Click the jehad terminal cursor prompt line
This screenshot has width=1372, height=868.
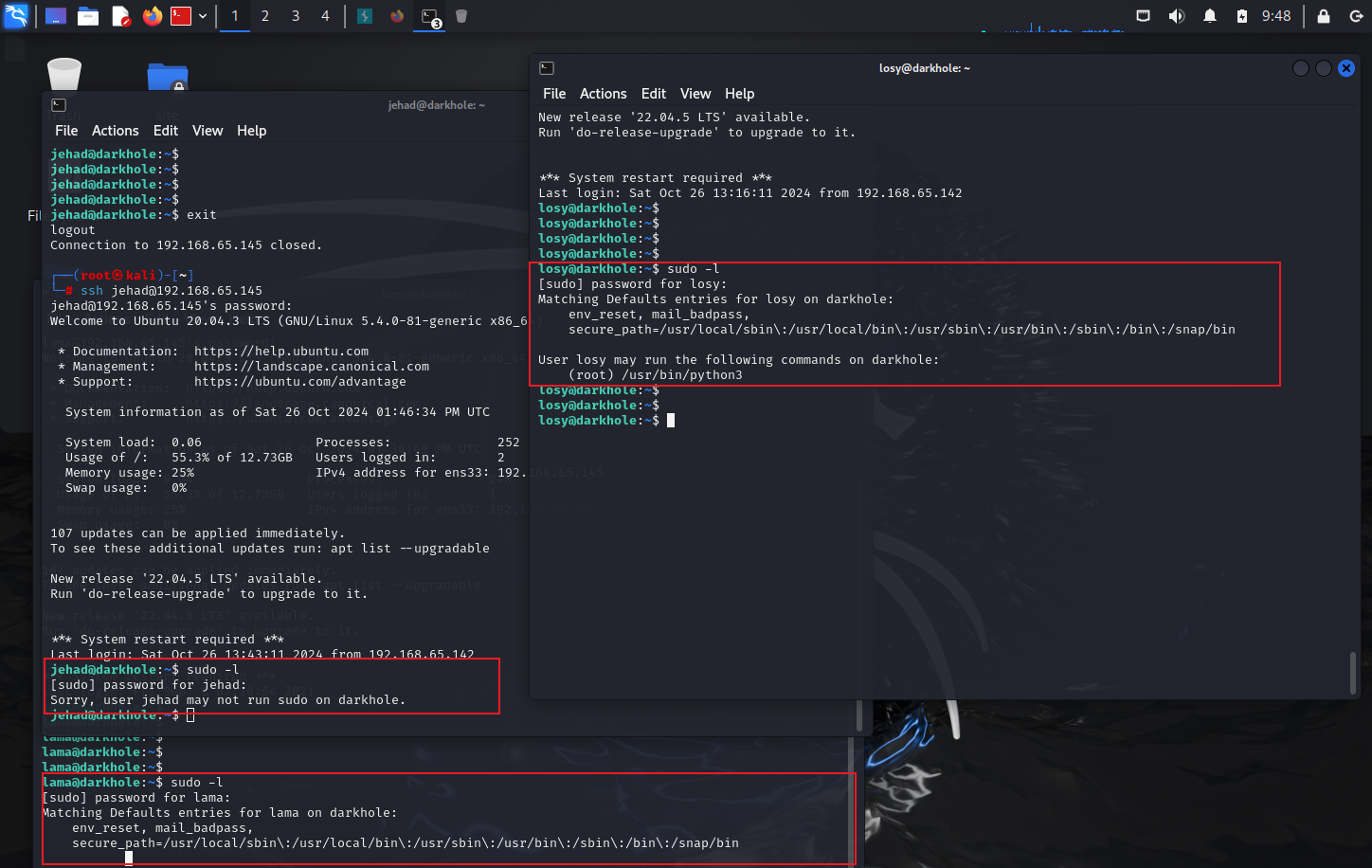[x=122, y=714]
